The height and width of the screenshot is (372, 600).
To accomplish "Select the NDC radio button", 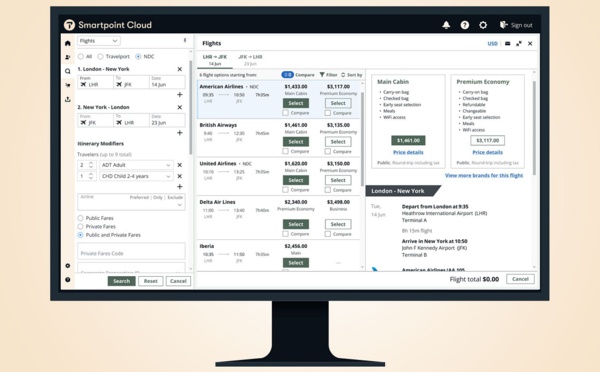I will [138, 56].
